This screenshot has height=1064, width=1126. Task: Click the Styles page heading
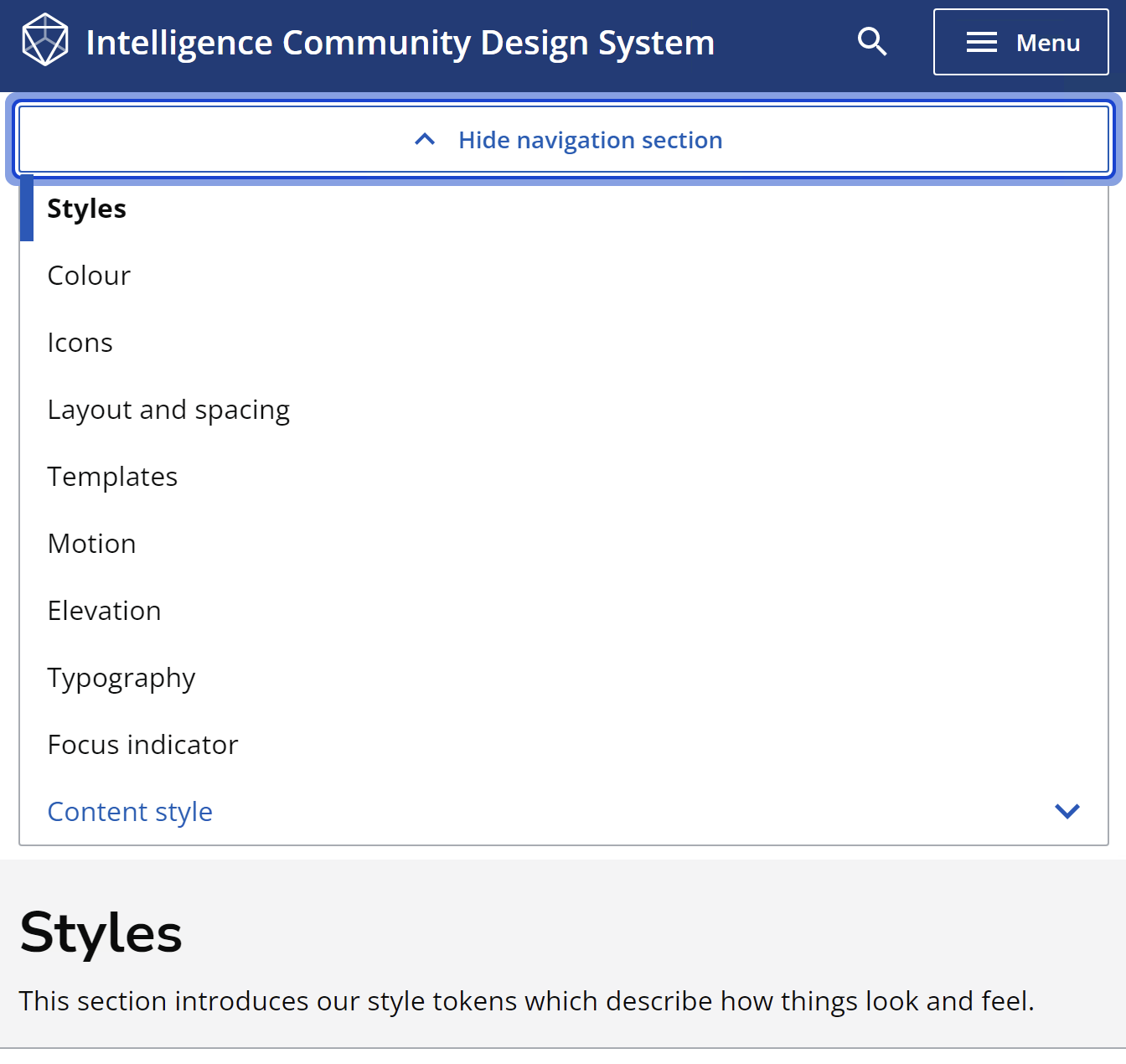click(101, 932)
